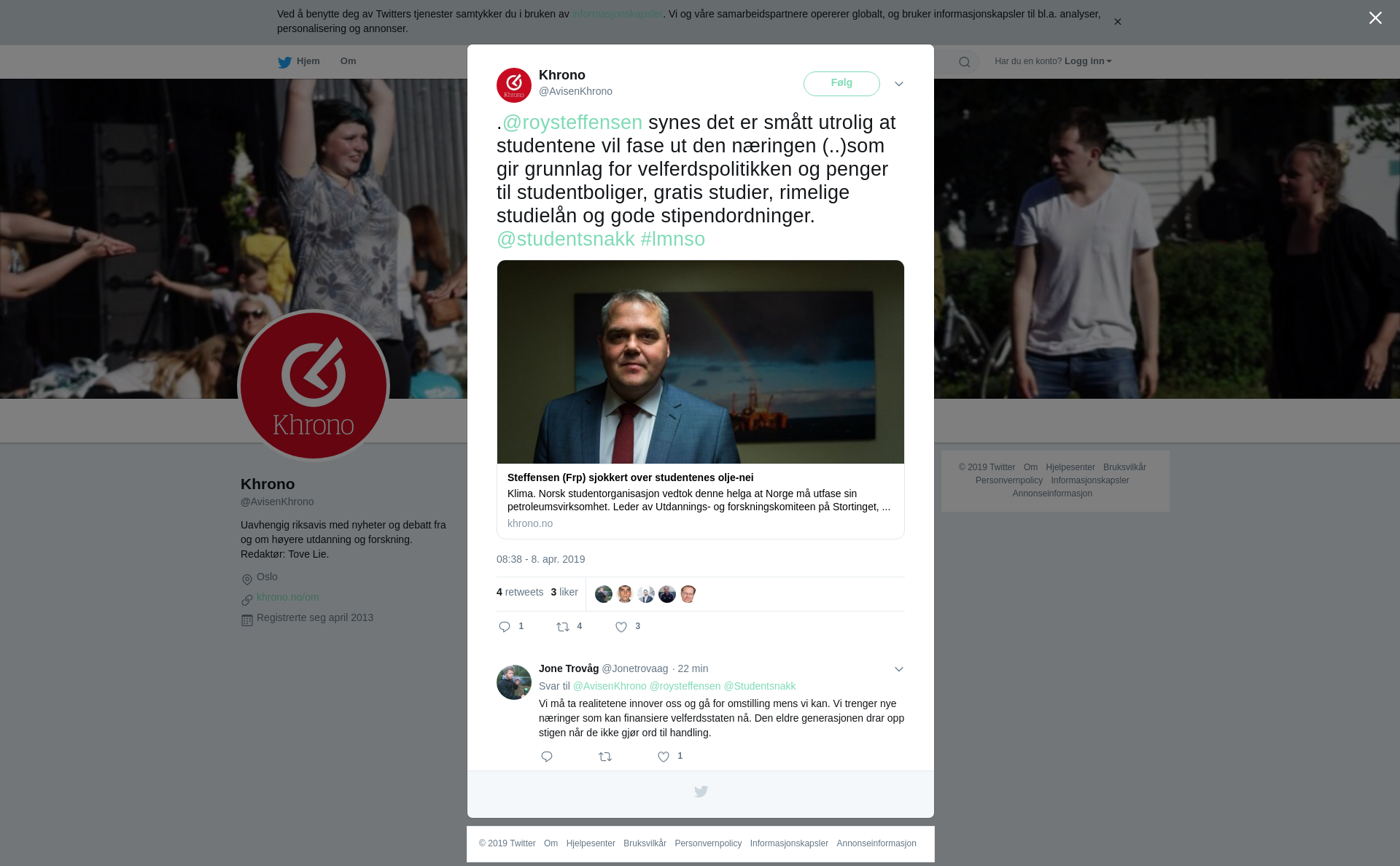Open the tweet options chevron next to Følg

pyautogui.click(x=899, y=84)
